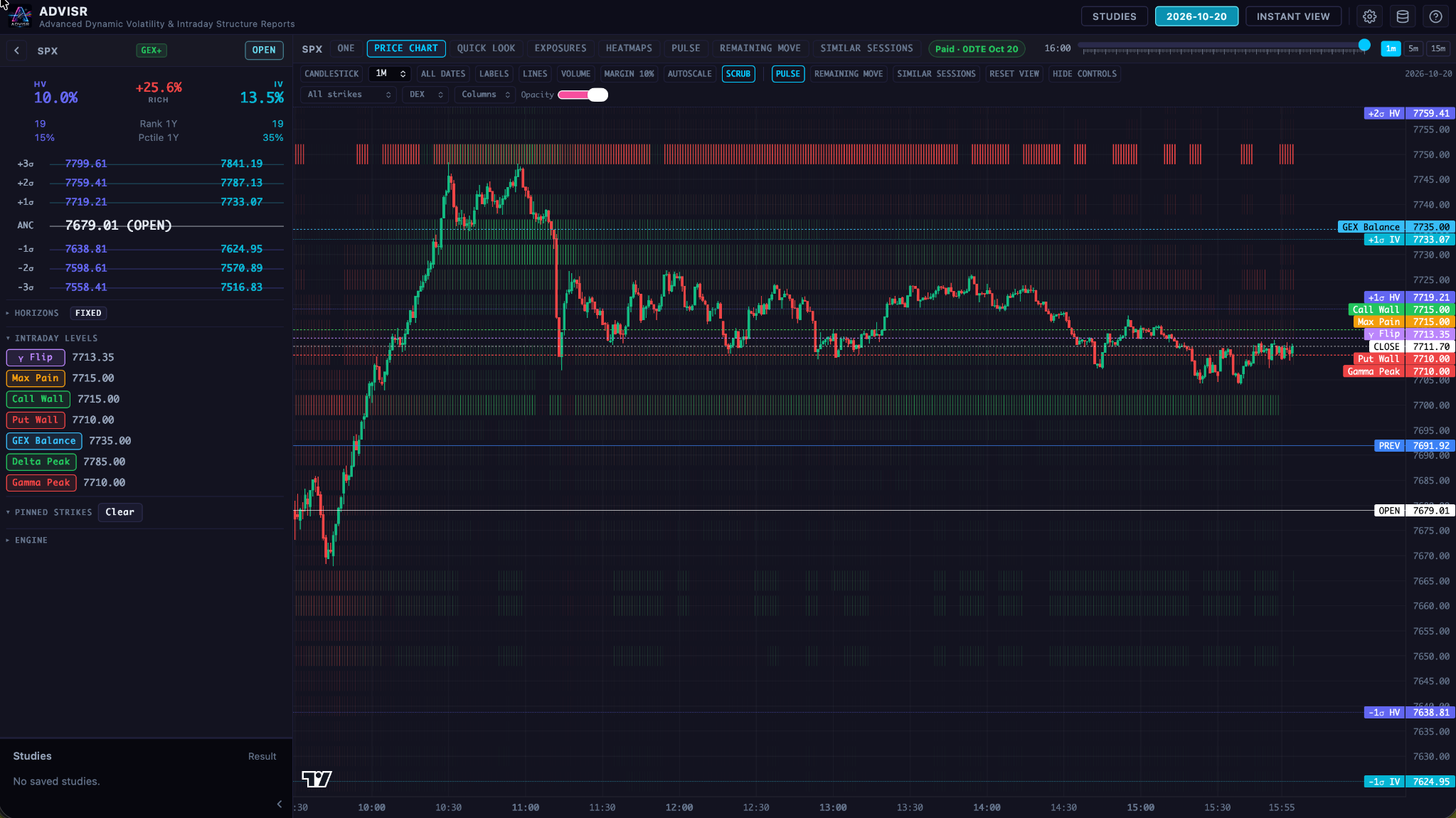
Task: Open the settings gear icon
Action: point(1369,16)
